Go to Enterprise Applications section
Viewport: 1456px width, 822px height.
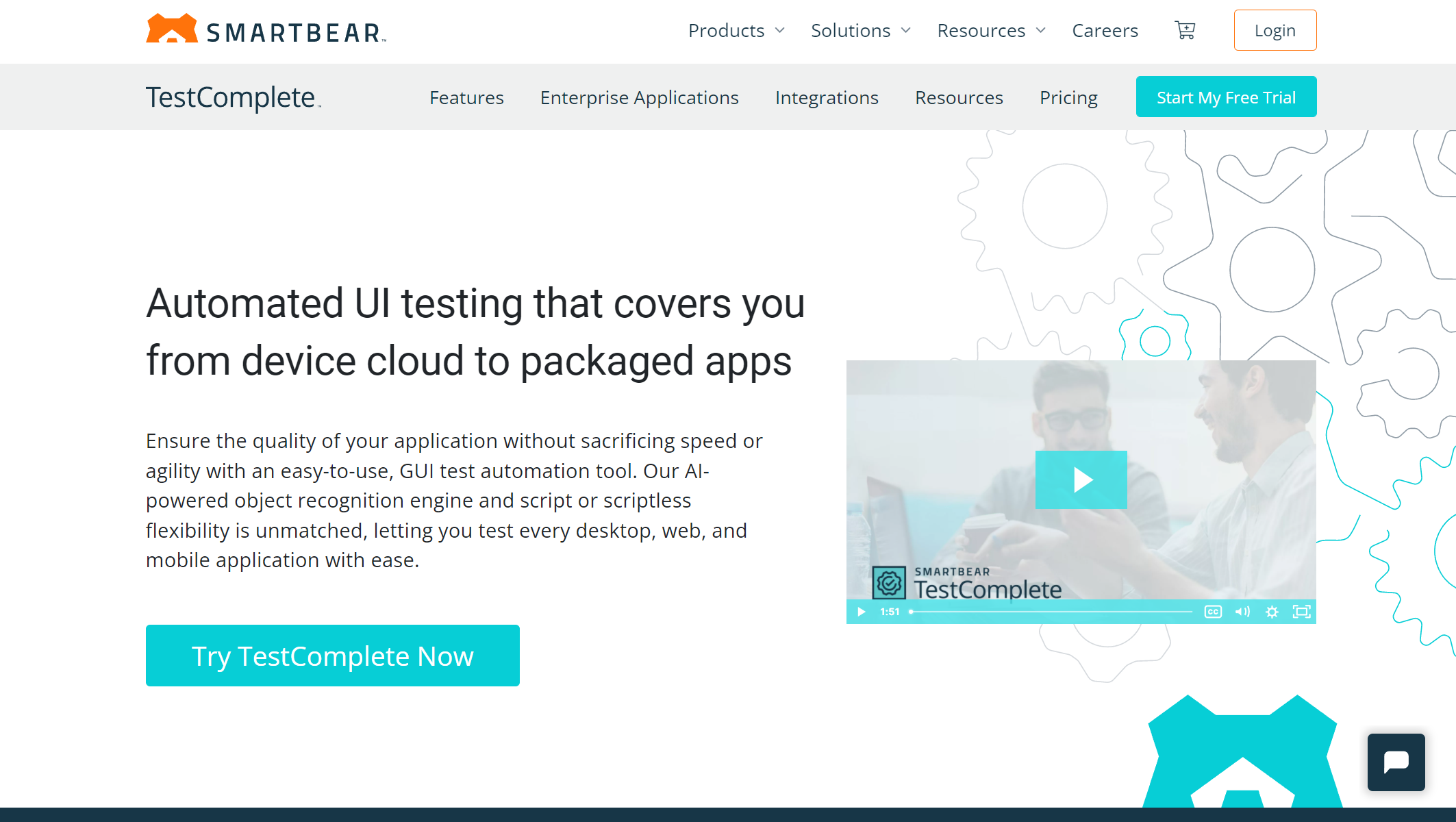point(639,97)
